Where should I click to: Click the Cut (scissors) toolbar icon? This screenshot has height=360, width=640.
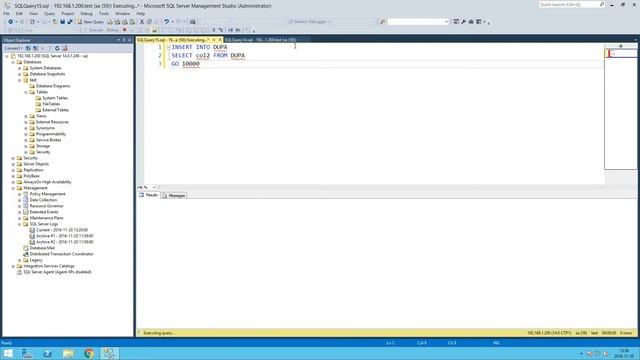[142, 22]
